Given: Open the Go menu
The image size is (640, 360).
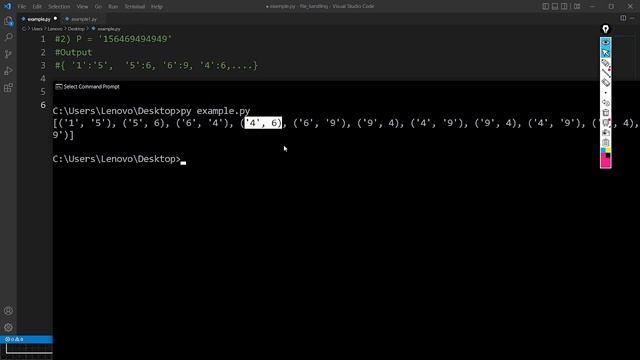Looking at the screenshot, I should (x=98, y=7).
